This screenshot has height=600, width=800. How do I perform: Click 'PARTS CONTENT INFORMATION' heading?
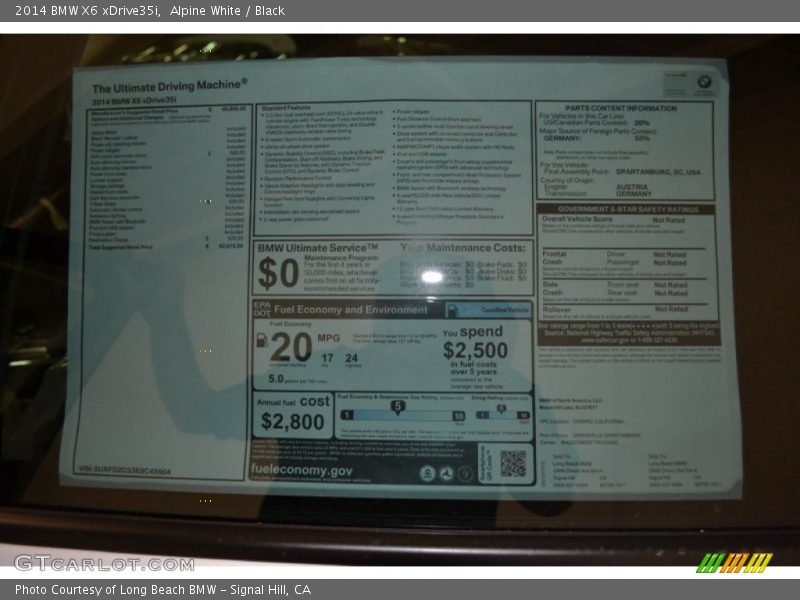coord(621,108)
